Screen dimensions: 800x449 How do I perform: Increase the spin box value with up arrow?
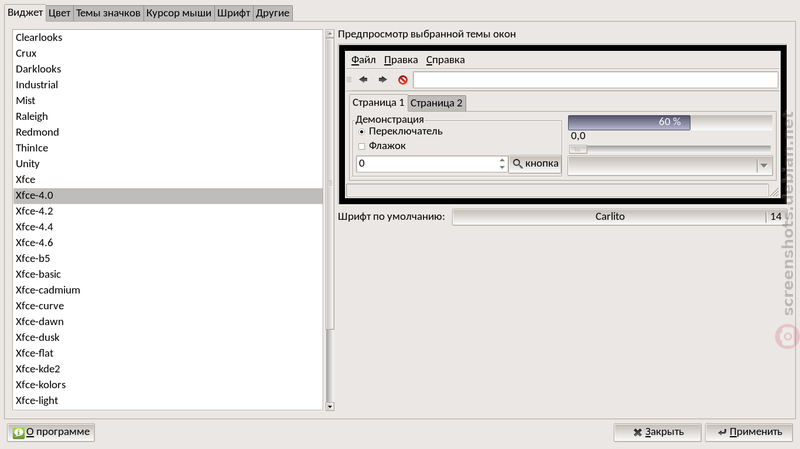[502, 160]
